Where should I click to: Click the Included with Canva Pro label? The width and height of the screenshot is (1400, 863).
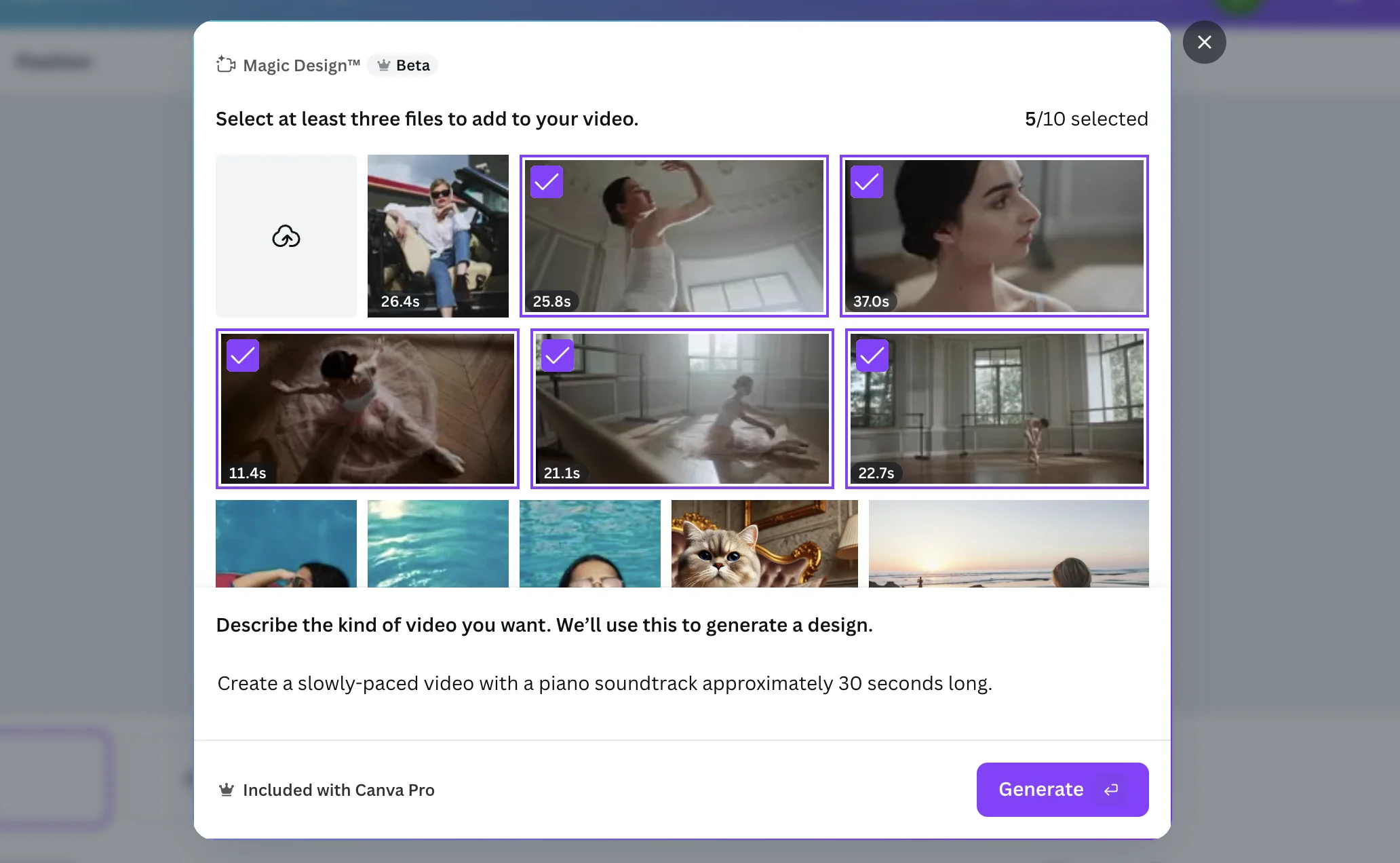338,790
